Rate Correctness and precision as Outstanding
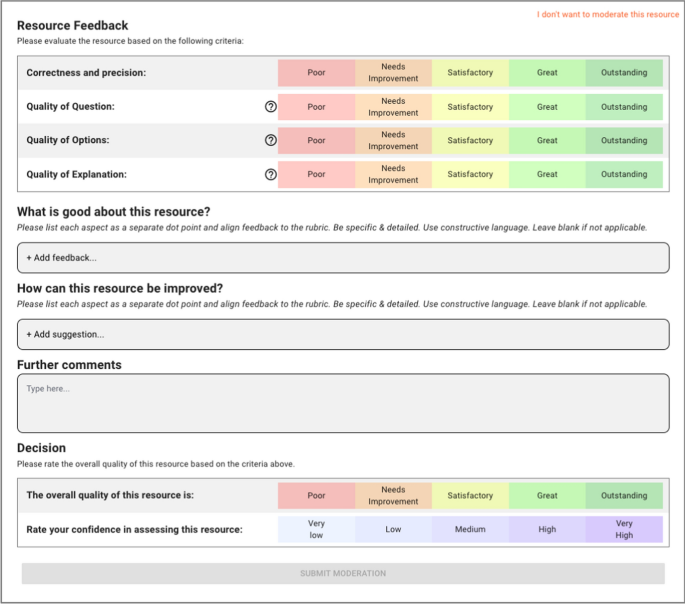Viewport: 685px width, 604px height. 624,73
